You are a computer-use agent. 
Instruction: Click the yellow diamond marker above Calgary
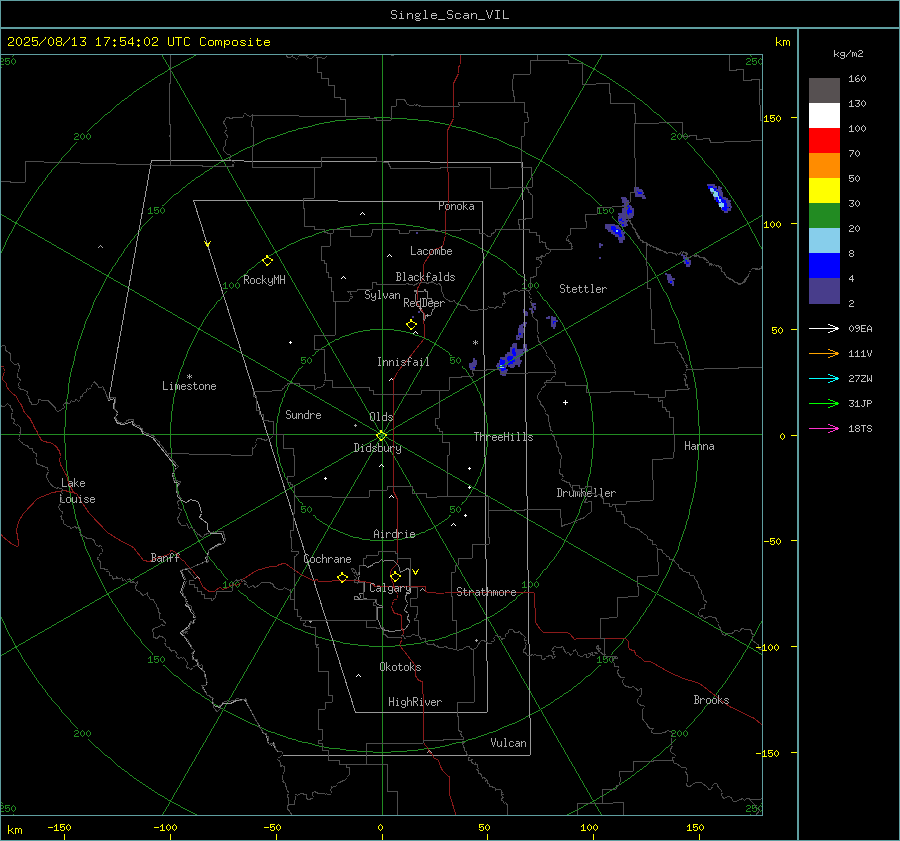(395, 576)
